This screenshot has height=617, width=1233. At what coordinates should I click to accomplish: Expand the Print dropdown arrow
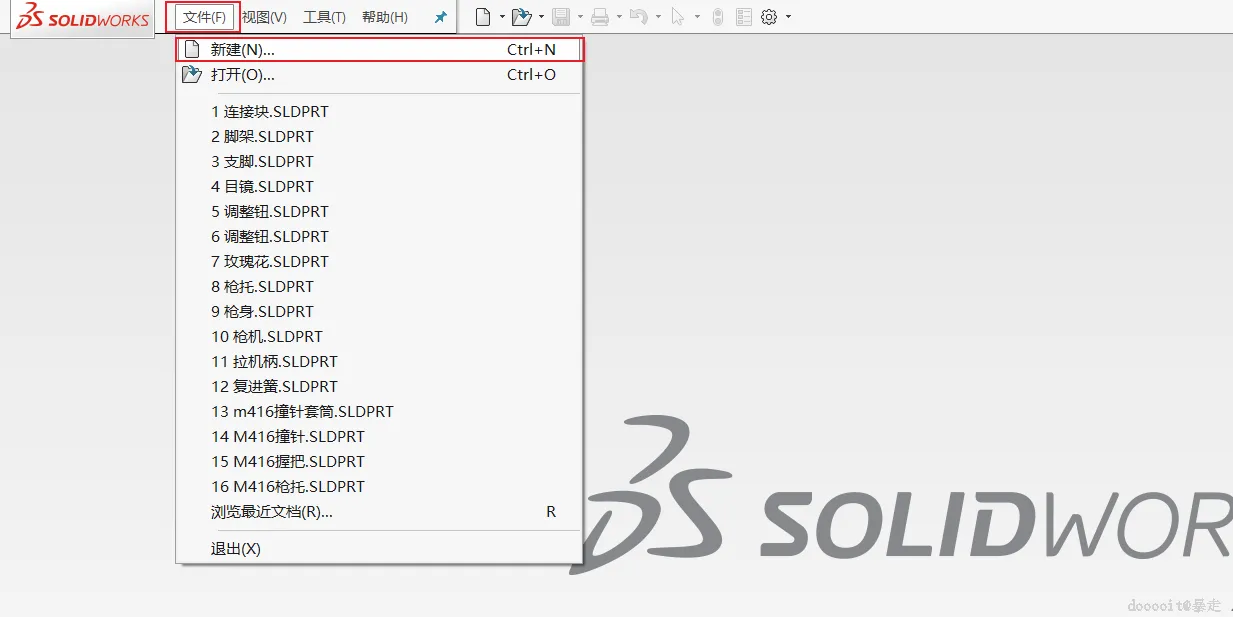[619, 17]
